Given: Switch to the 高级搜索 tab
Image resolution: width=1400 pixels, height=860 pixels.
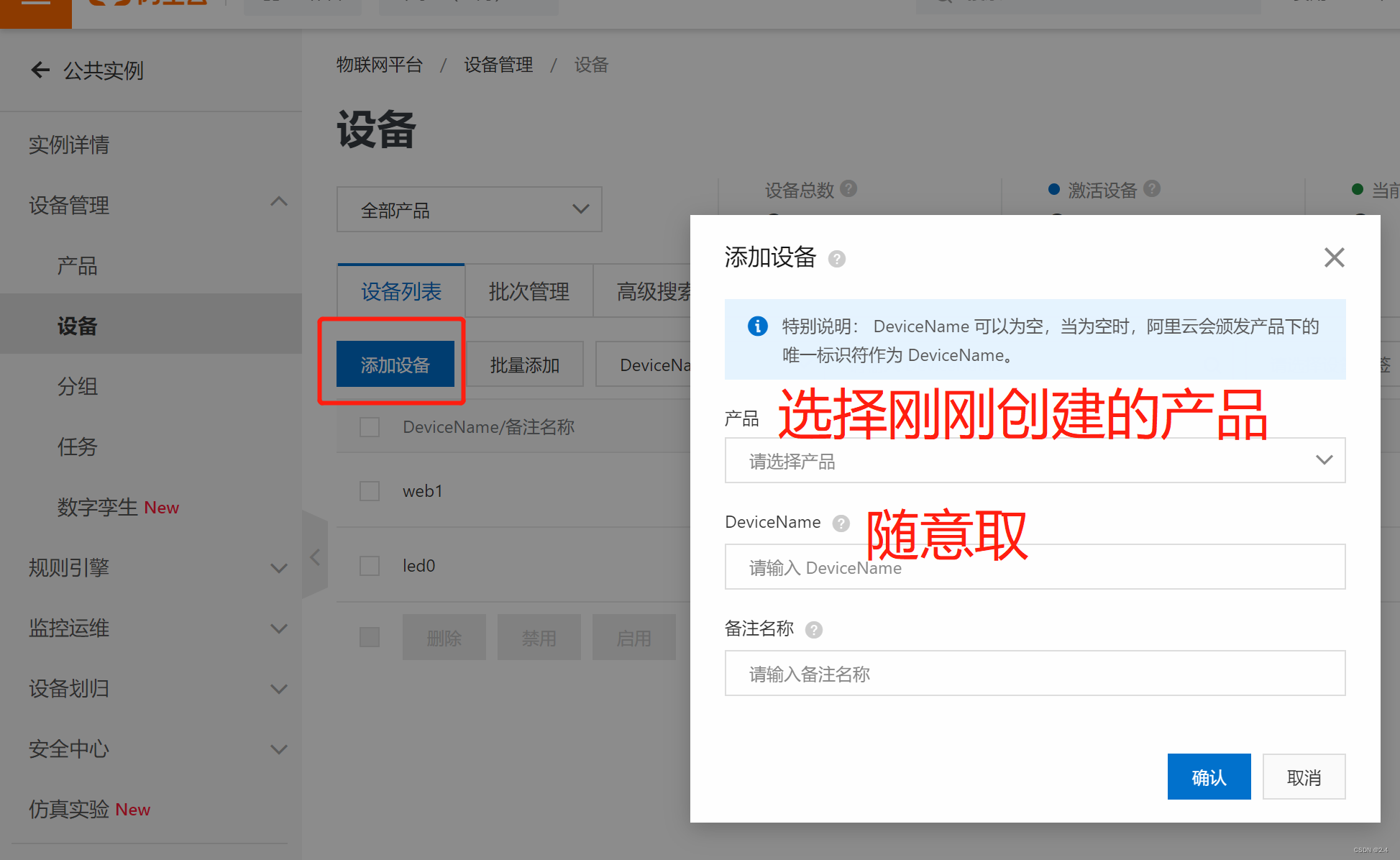Looking at the screenshot, I should 651,291.
